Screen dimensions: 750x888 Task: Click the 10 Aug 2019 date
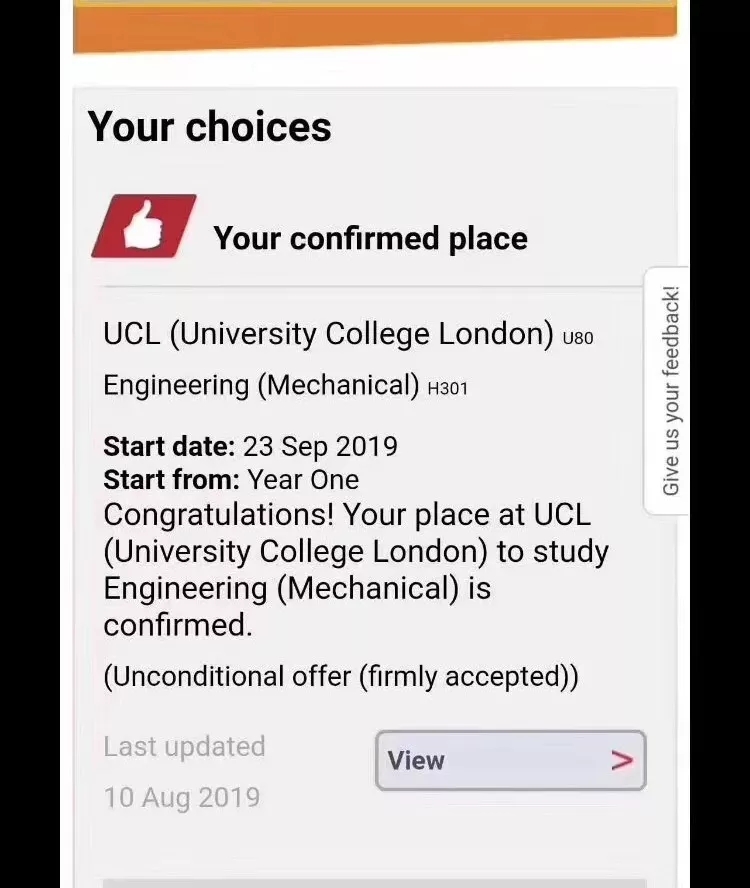[x=182, y=797]
